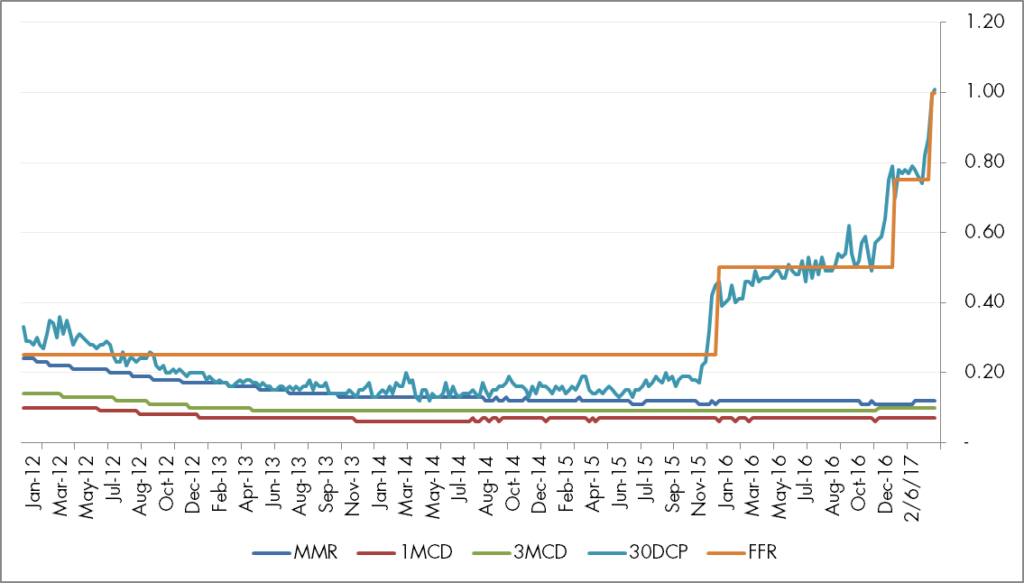Click the 0.80 y-axis value
1024x583 pixels.
pos(984,162)
